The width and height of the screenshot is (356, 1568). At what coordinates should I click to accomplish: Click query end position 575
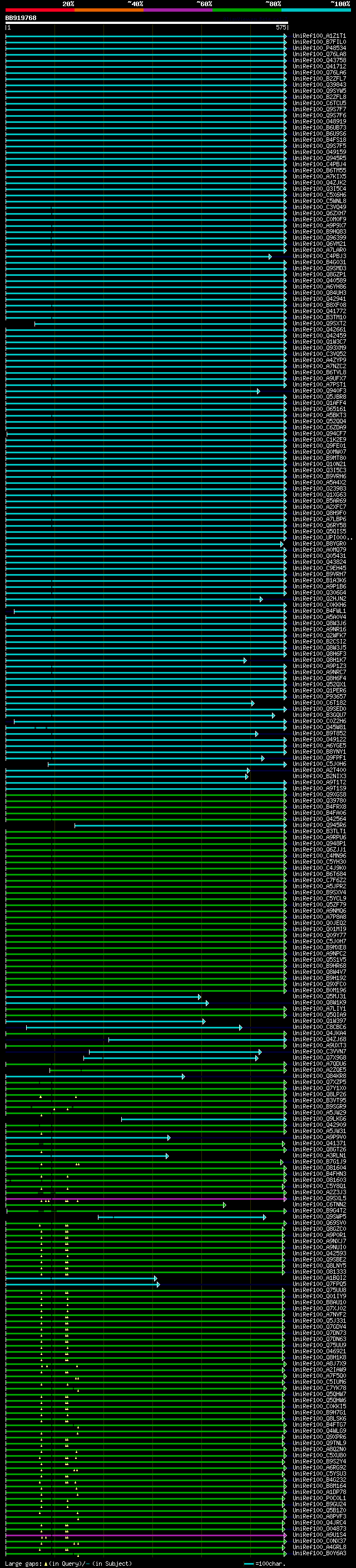(280, 27)
